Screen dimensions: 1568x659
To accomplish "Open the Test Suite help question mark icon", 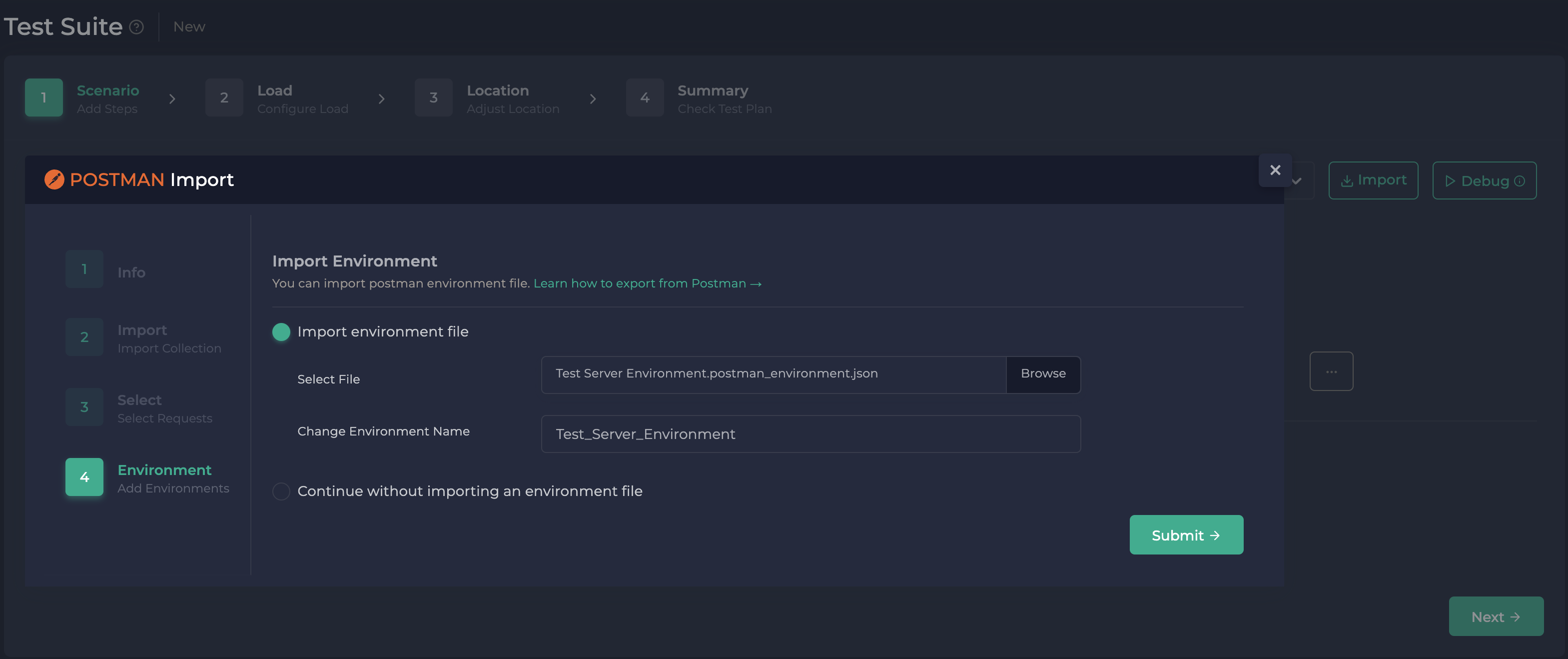I will point(136,27).
